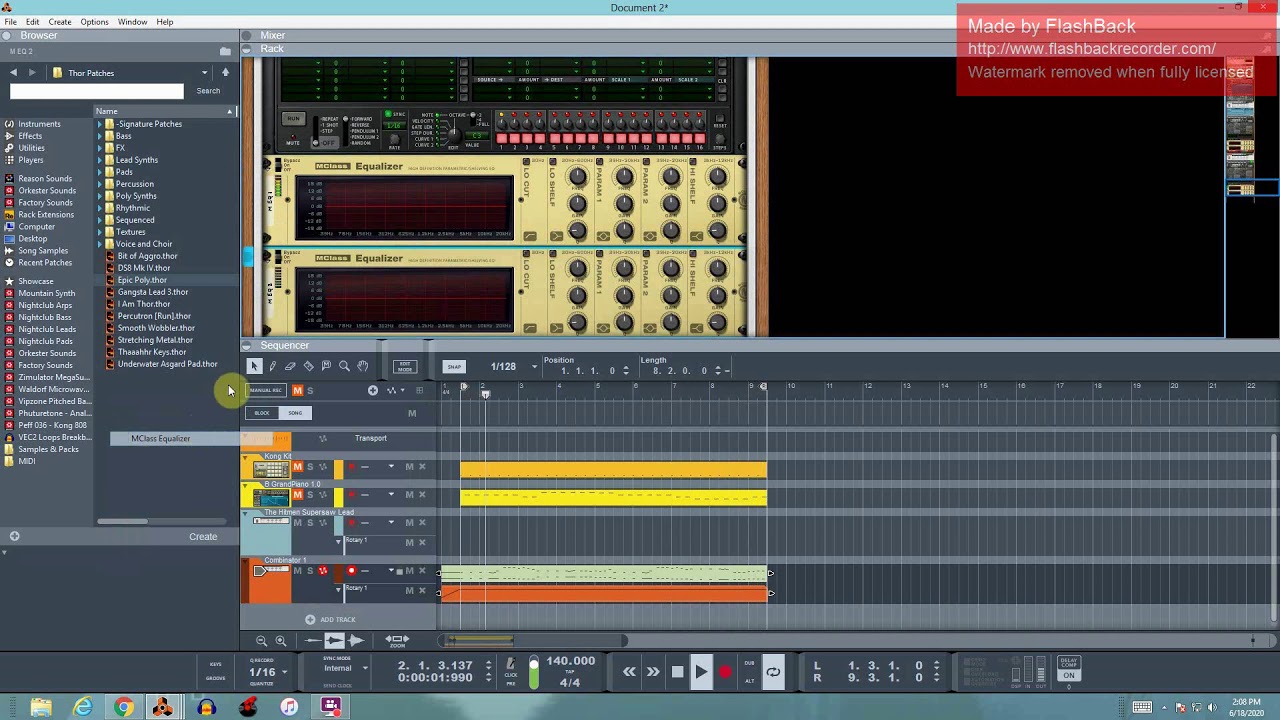Image resolution: width=1280 pixels, height=720 pixels.
Task: Click the browser folder icon near M EQ 2
Action: click(x=225, y=51)
